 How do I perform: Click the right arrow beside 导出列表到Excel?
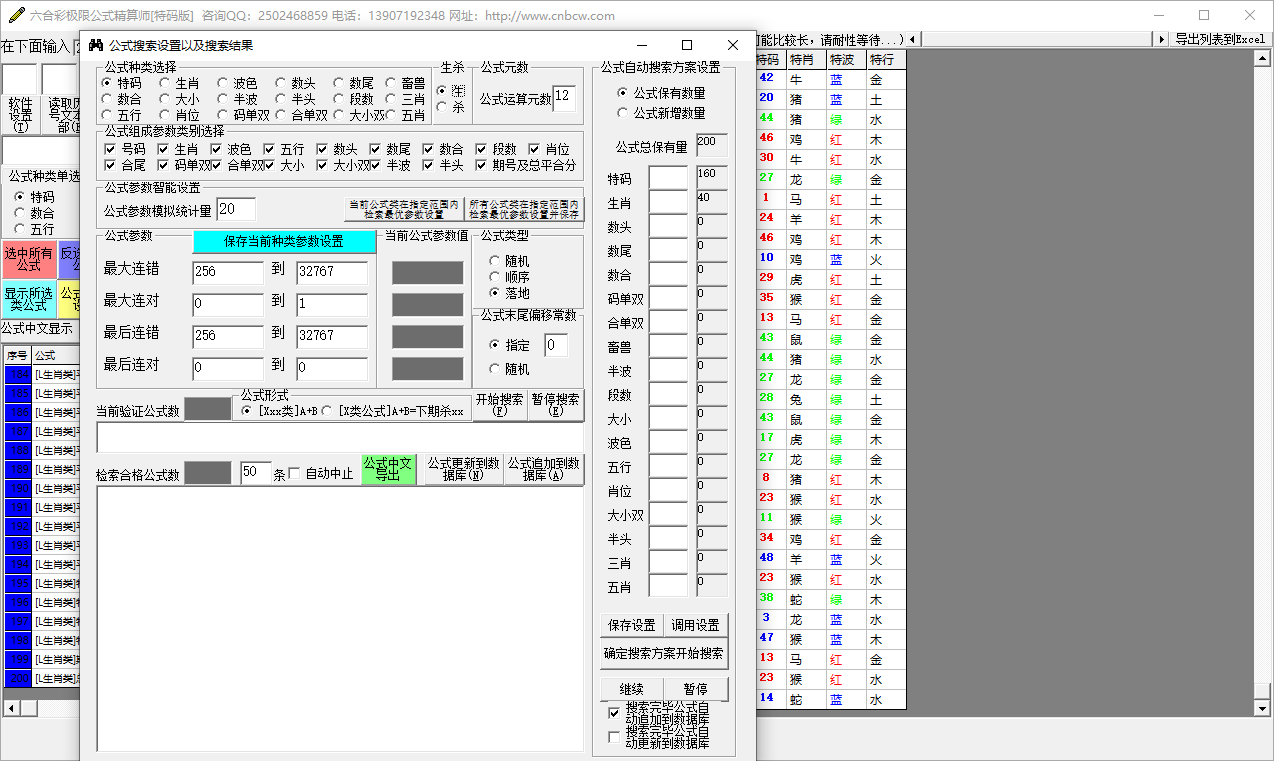pos(1161,39)
